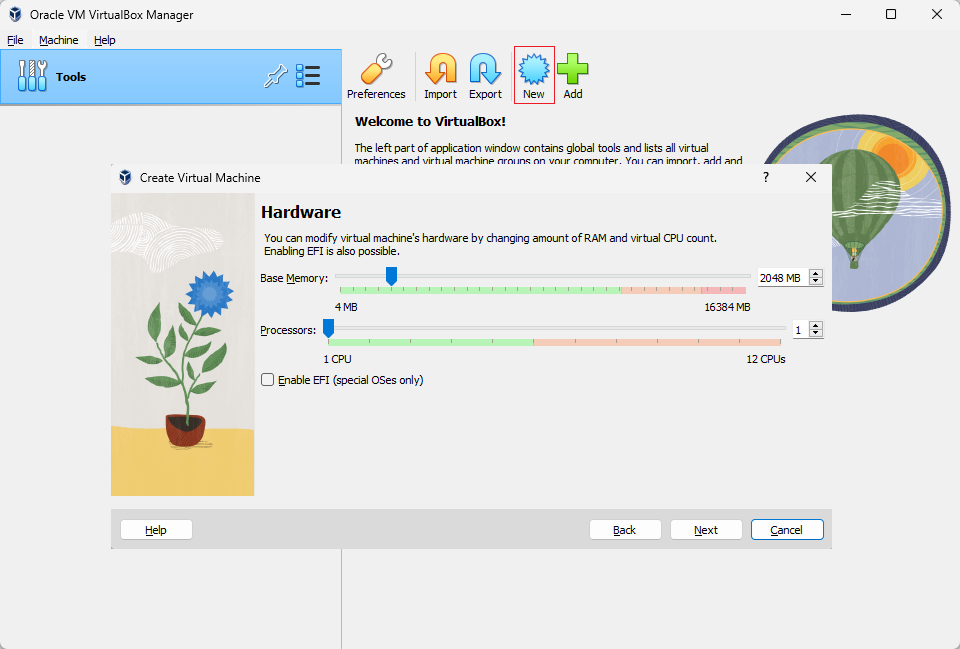This screenshot has height=649, width=960.
Task: Click the Base Memory slider handle
Action: 391,276
